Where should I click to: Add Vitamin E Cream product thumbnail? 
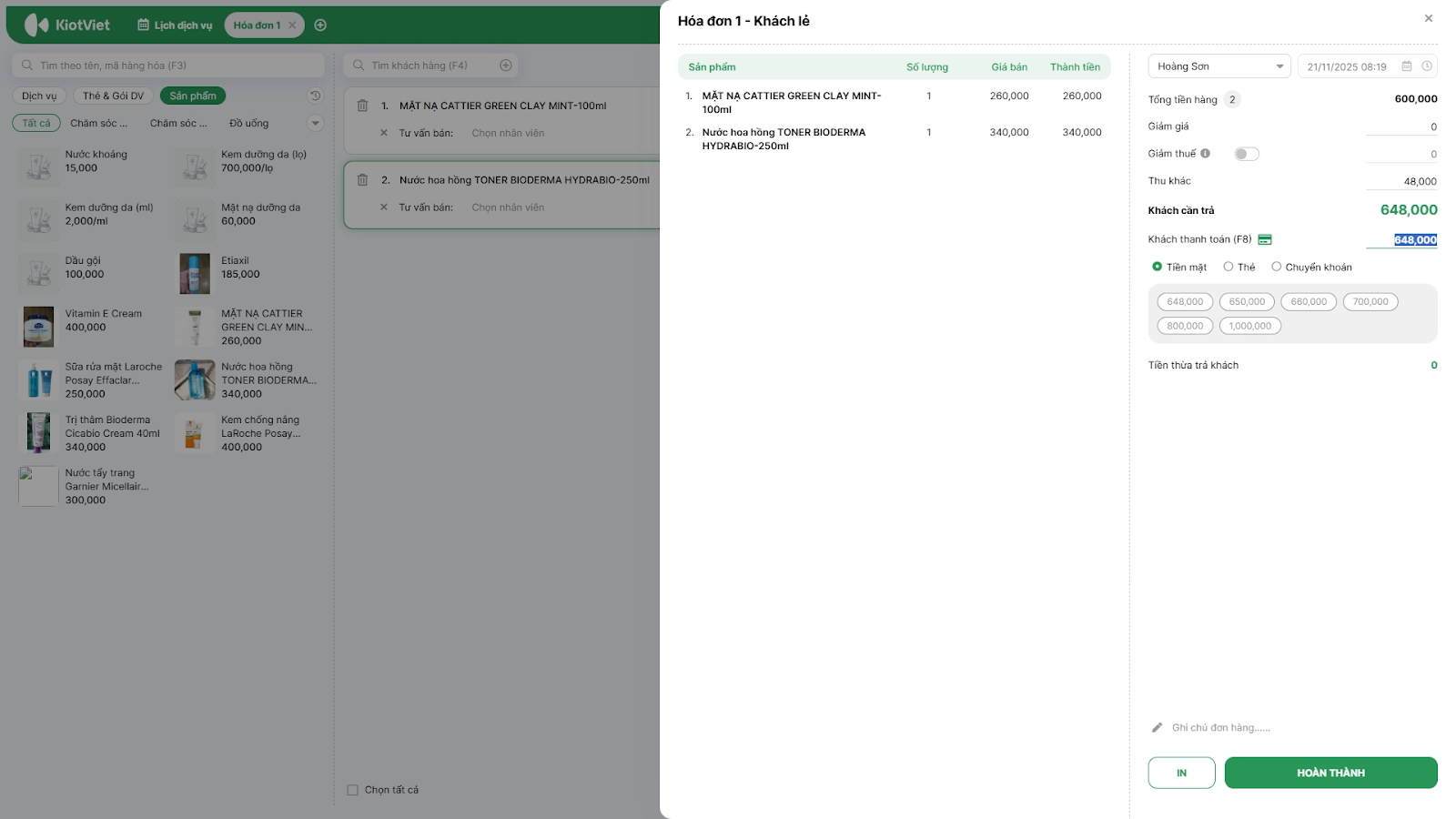(x=39, y=326)
